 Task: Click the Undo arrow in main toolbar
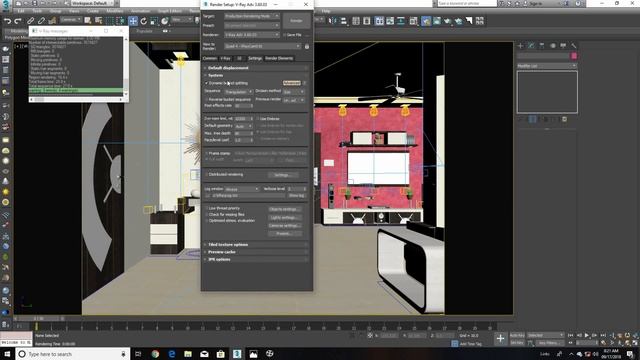[7, 20]
